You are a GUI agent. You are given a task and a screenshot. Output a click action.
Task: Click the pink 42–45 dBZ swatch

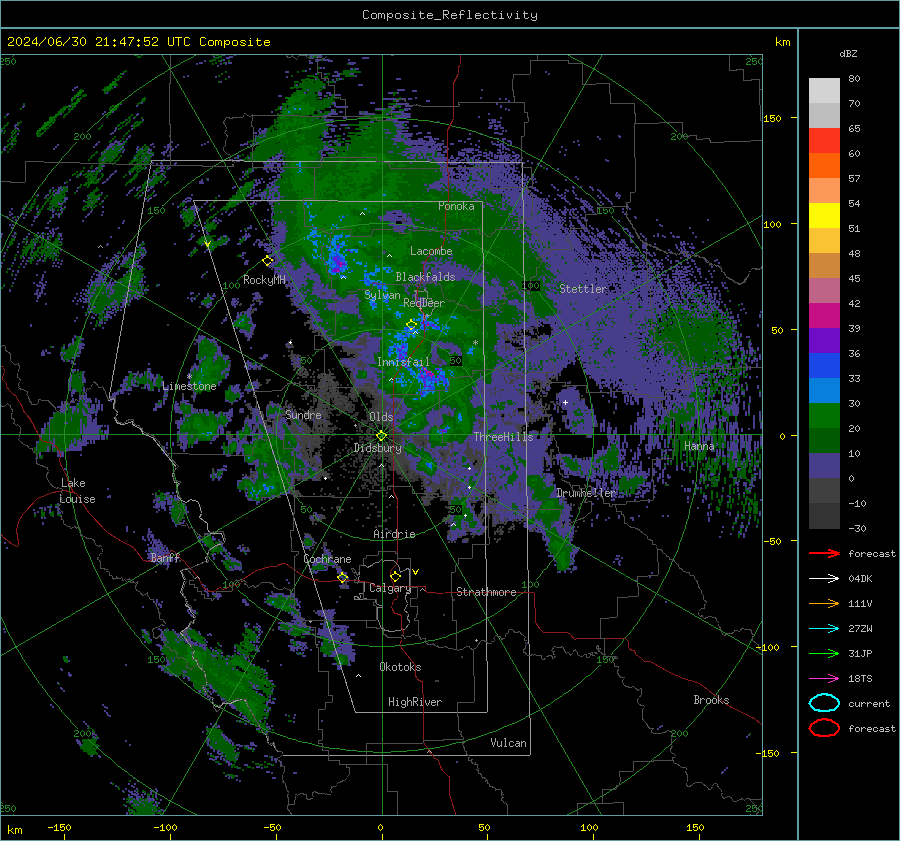pyautogui.click(x=824, y=291)
